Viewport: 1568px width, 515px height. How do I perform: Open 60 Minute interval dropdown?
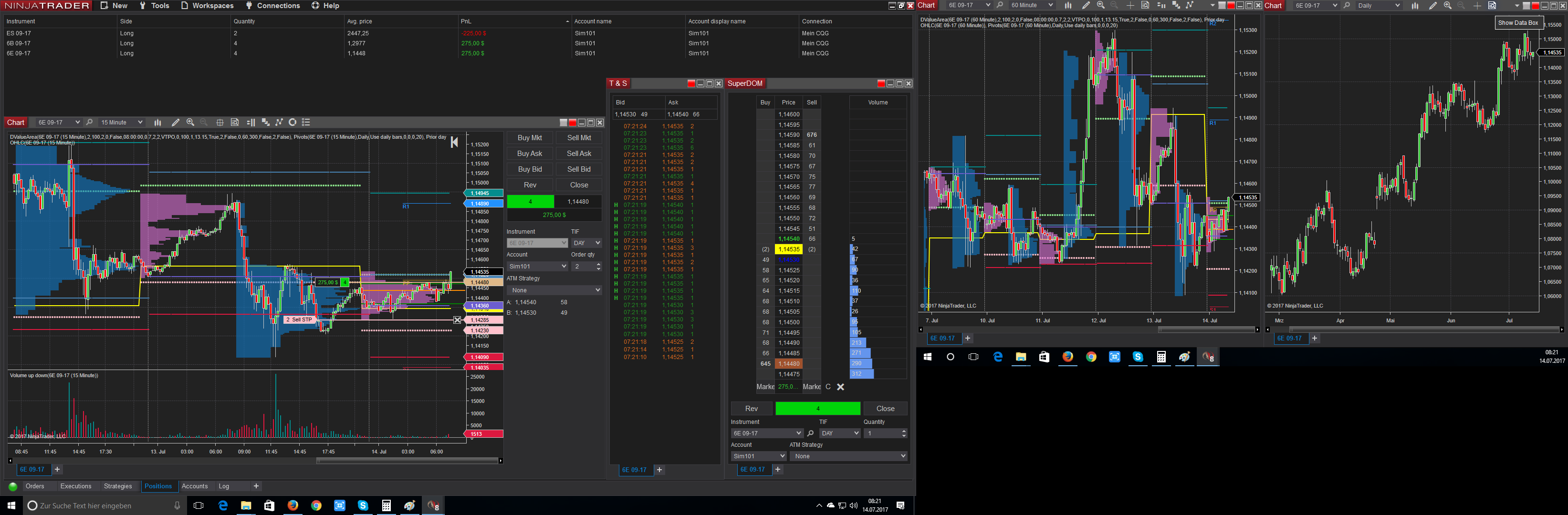[1031, 5]
